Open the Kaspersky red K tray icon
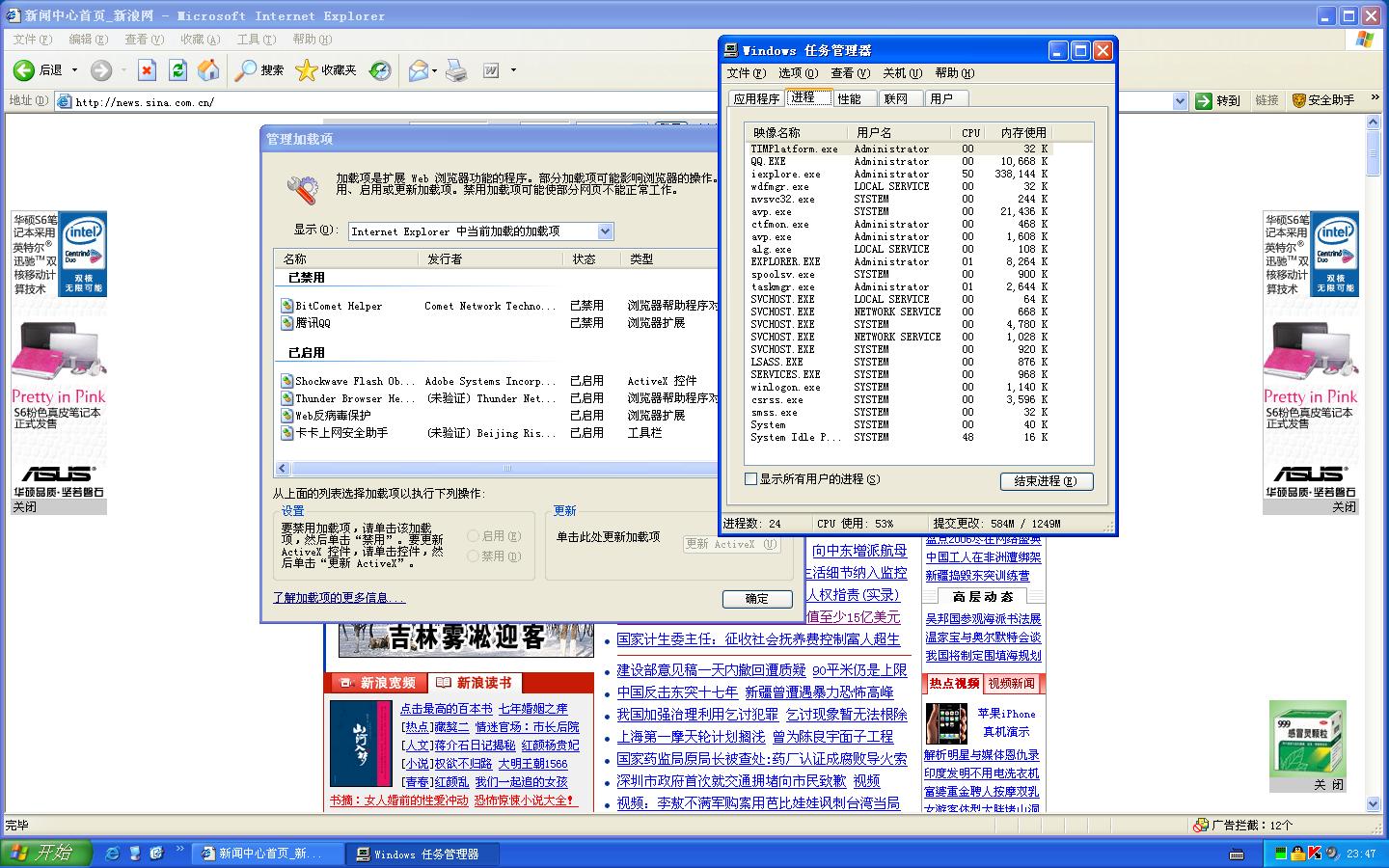Viewport: 1389px width, 868px height. click(1314, 854)
